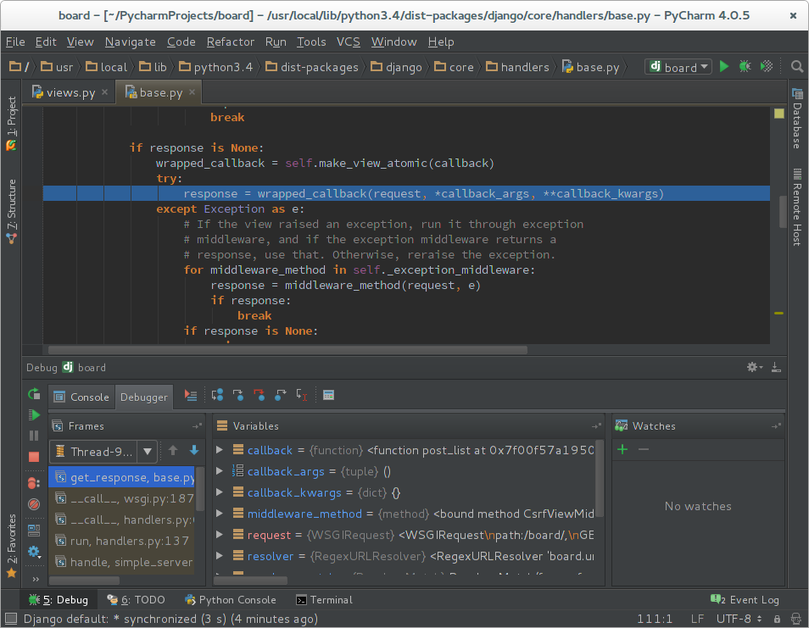The image size is (809, 628).
Task: Click Step Into debugger icon
Action: (x=238, y=395)
